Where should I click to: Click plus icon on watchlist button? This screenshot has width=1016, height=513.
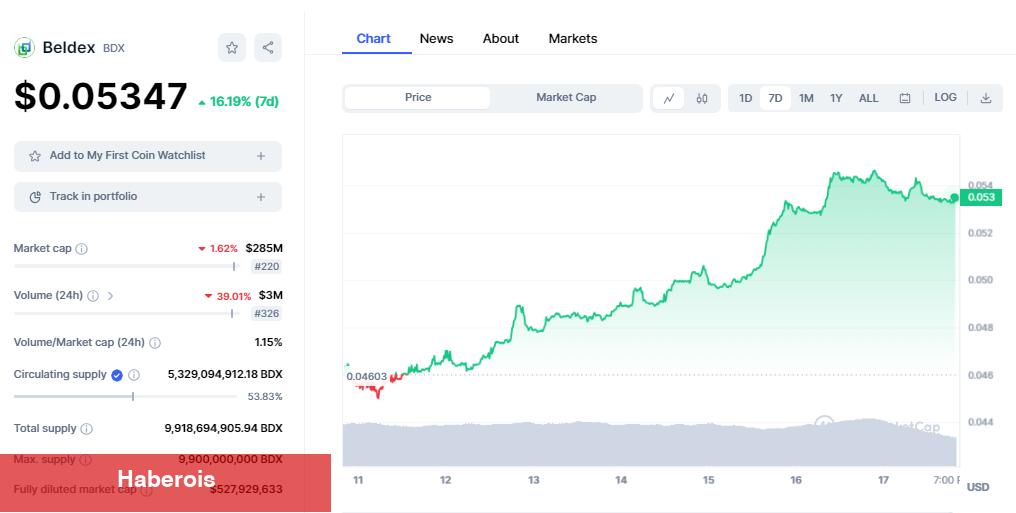coord(261,156)
